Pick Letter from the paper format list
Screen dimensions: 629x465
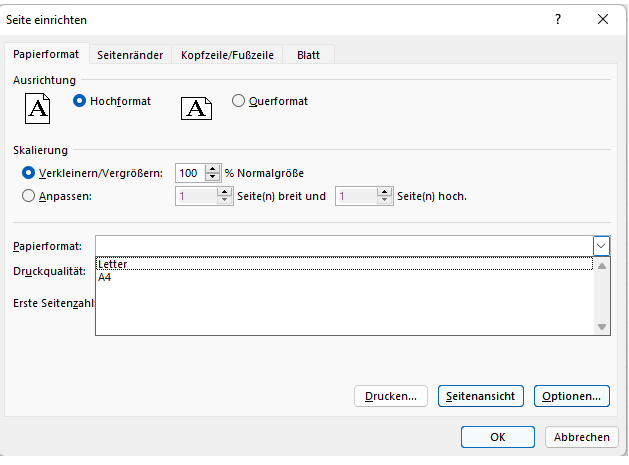click(x=345, y=264)
